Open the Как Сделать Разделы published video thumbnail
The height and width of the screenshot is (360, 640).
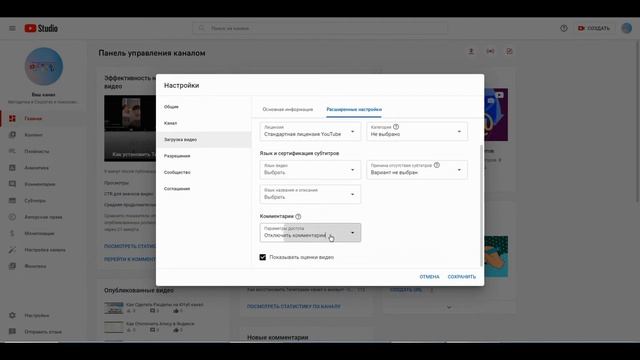point(113,308)
